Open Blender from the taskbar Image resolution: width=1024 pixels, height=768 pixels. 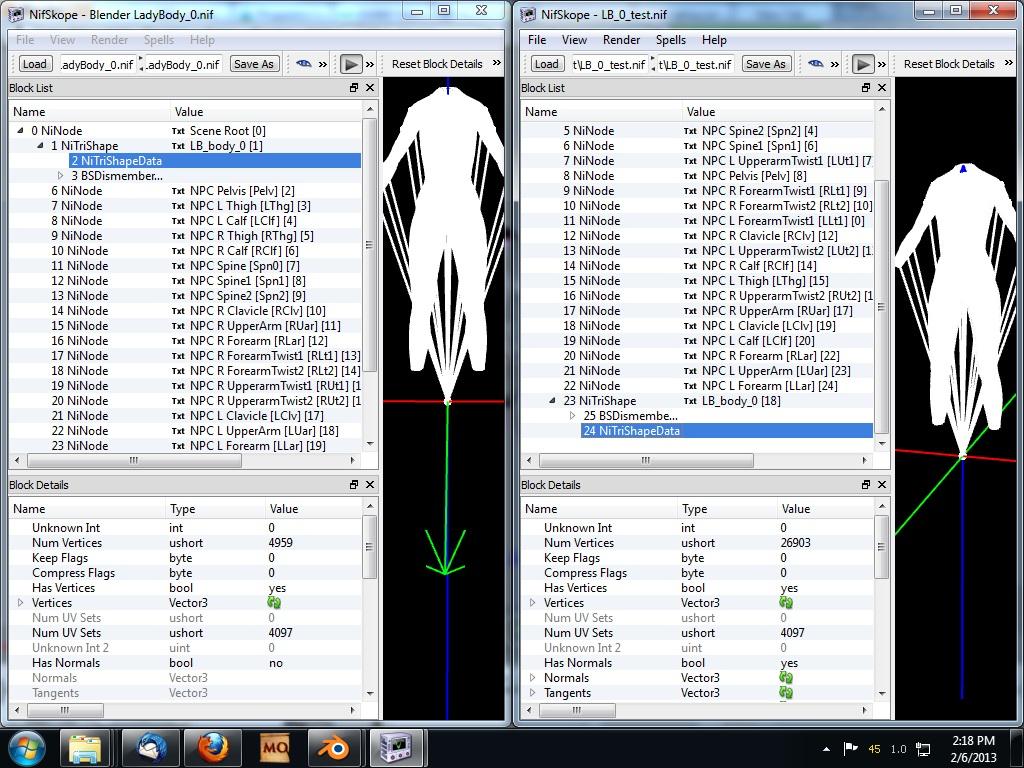pos(336,748)
